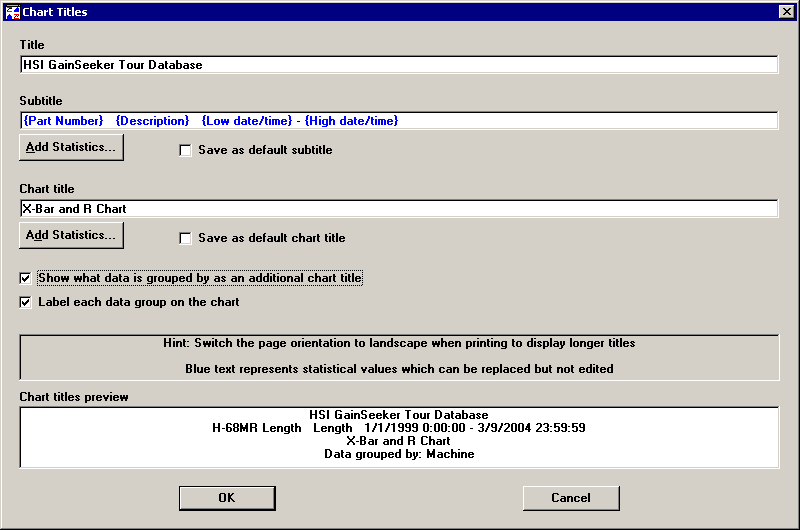Viewport: 800px width, 530px height.
Task: Click into the Title text field
Action: [398, 65]
